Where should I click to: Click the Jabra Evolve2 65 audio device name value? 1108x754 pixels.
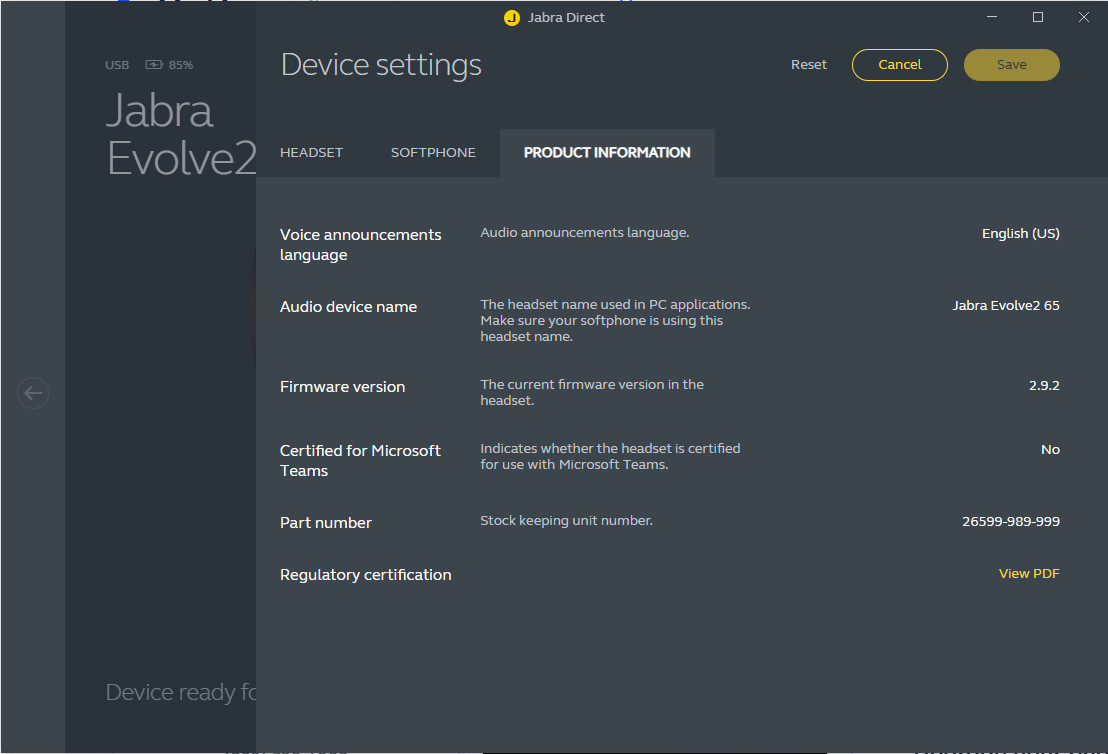tap(1006, 305)
